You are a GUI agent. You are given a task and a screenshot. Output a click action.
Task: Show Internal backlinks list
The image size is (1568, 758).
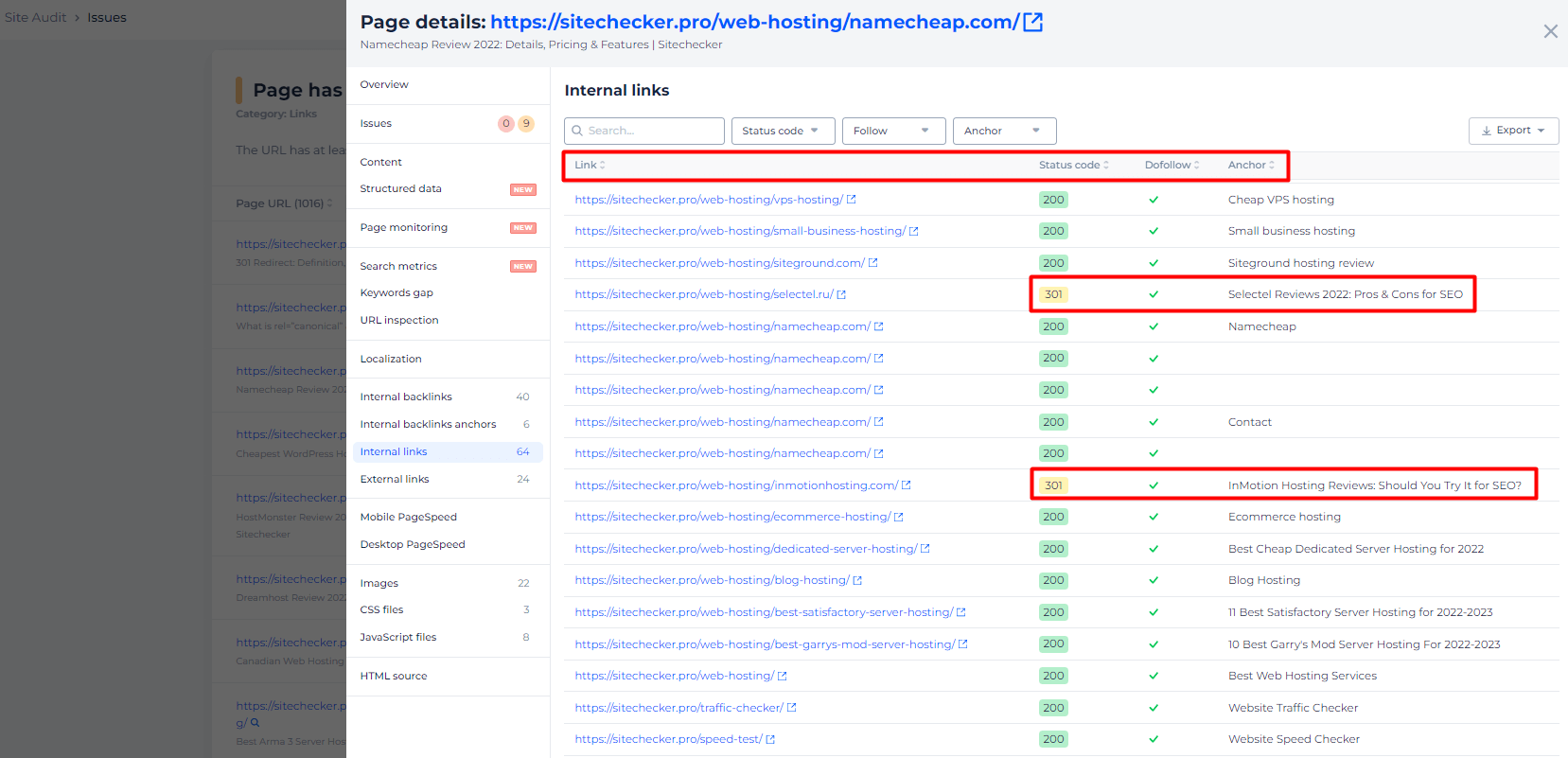[x=406, y=397]
